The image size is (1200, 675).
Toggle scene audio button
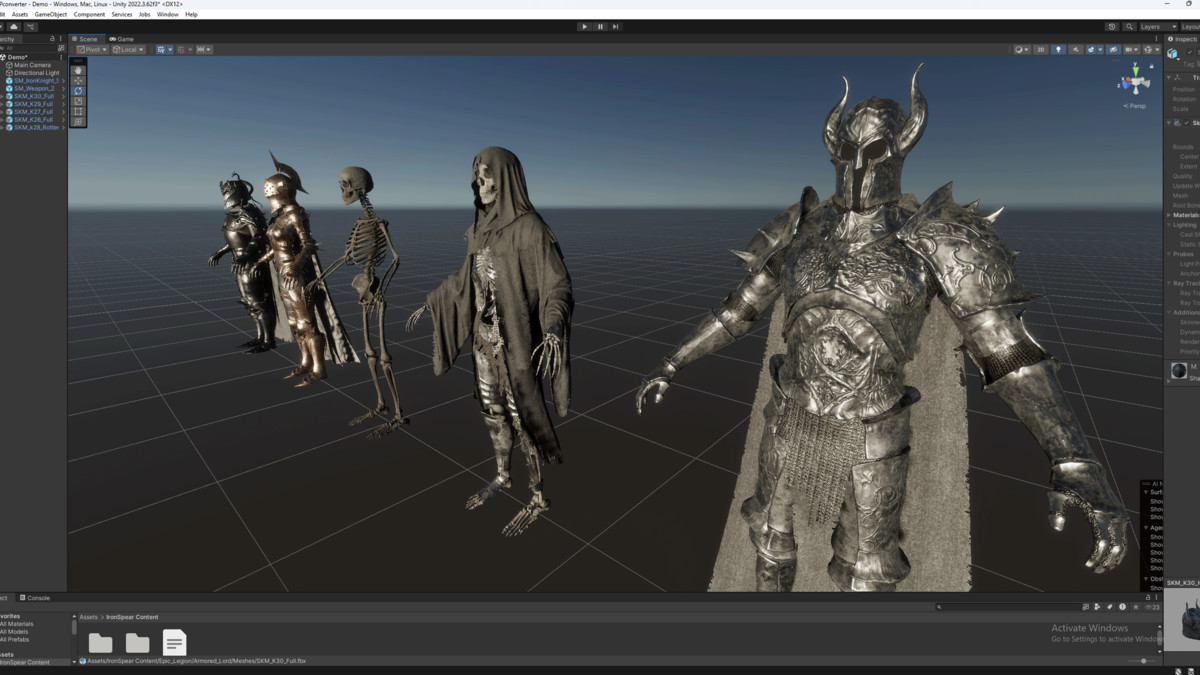tap(1076, 49)
